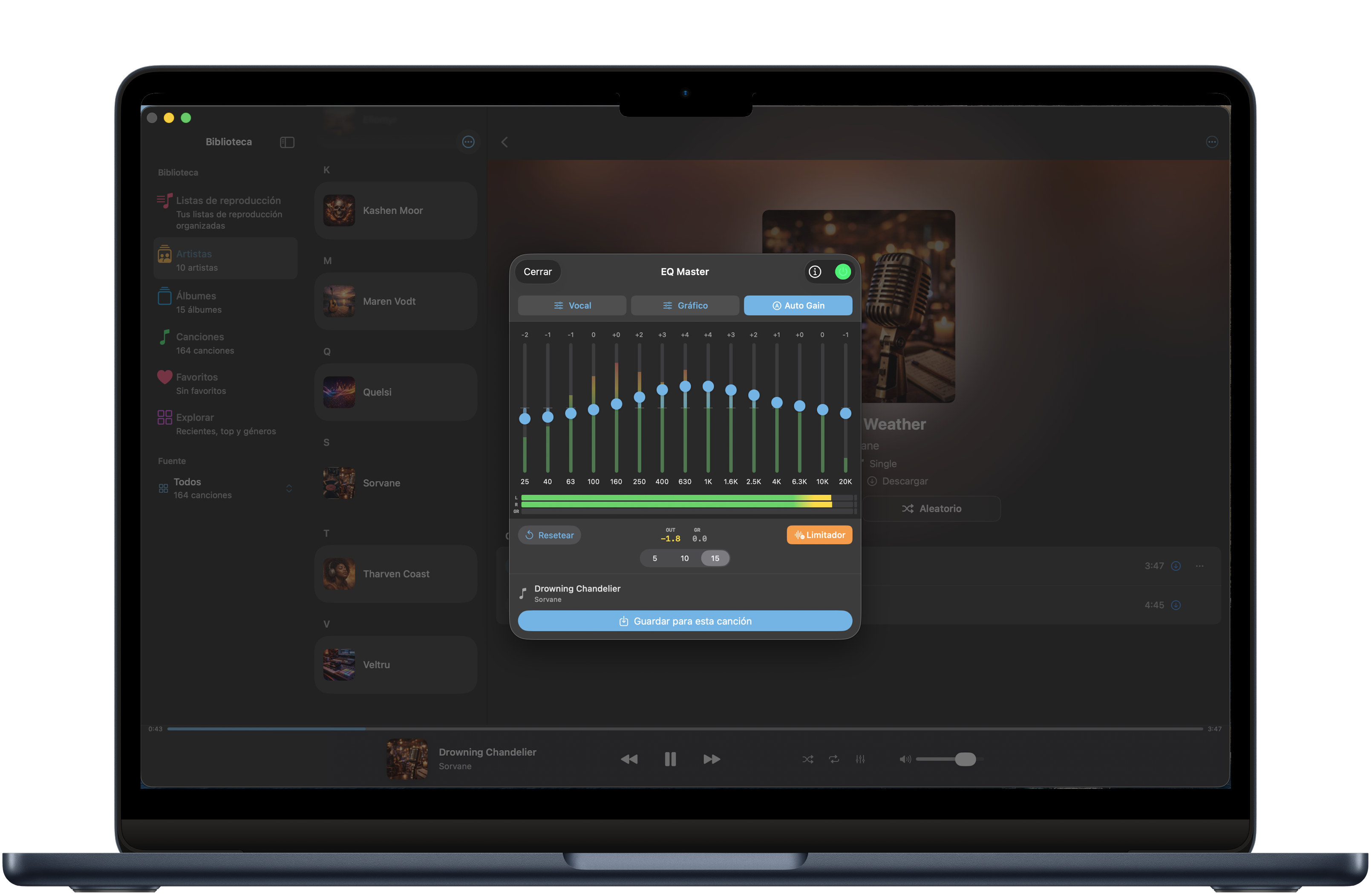Click the Favoritos heart icon

coord(164,377)
